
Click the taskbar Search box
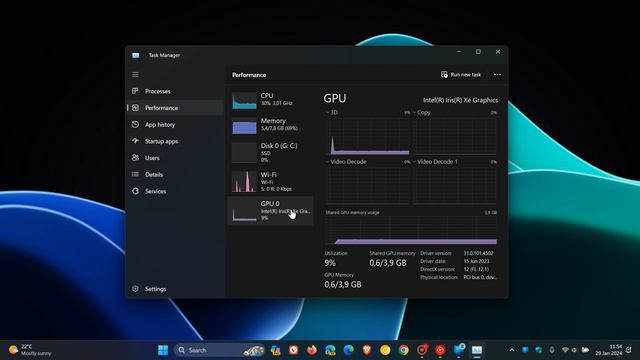pos(219,350)
